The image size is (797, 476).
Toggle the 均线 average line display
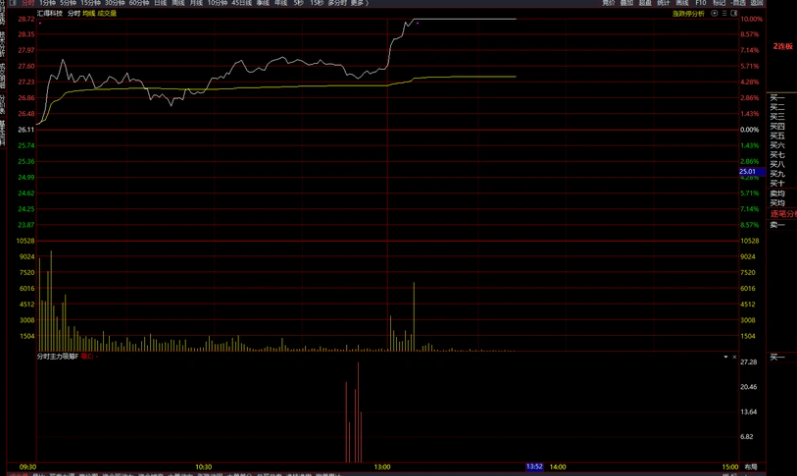click(89, 14)
